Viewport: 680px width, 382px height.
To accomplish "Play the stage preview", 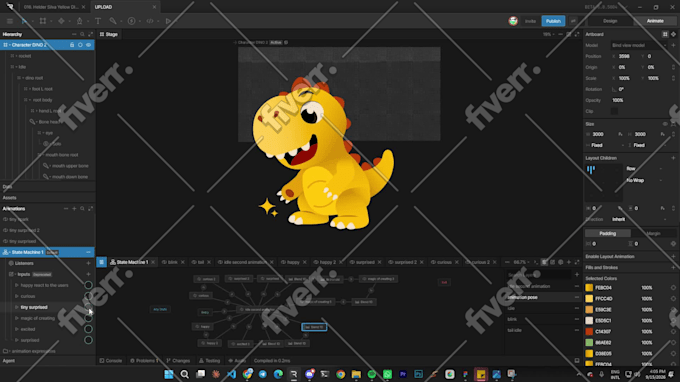I will tap(168, 21).
